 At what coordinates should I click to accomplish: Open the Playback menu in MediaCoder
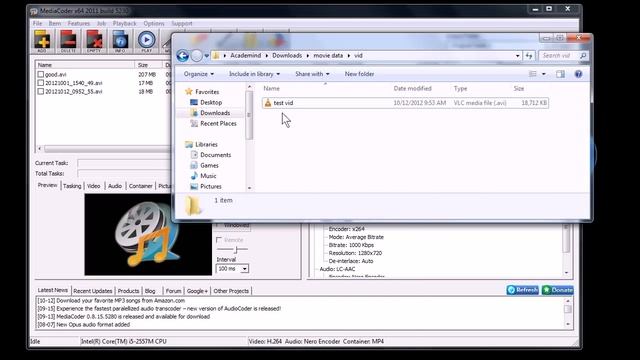pyautogui.click(x=124, y=23)
